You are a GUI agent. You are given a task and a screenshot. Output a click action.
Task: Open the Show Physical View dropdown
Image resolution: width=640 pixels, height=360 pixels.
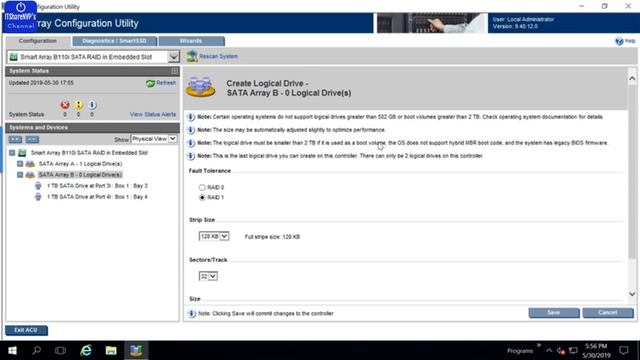click(x=173, y=139)
